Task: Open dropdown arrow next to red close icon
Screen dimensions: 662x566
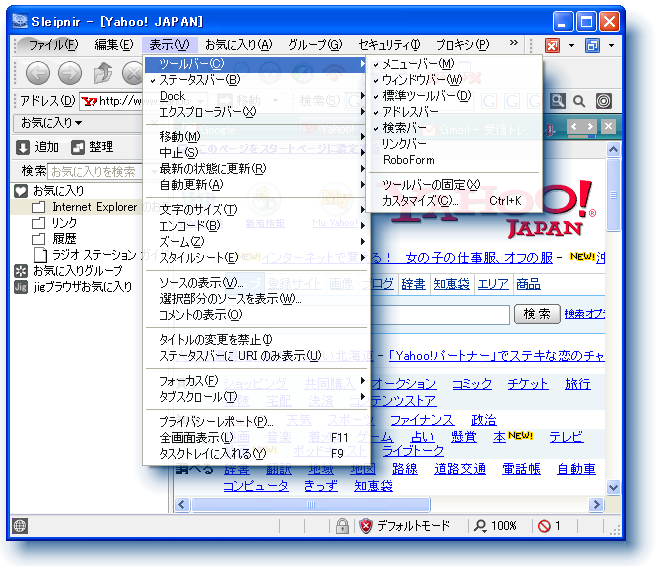Action: point(571,45)
